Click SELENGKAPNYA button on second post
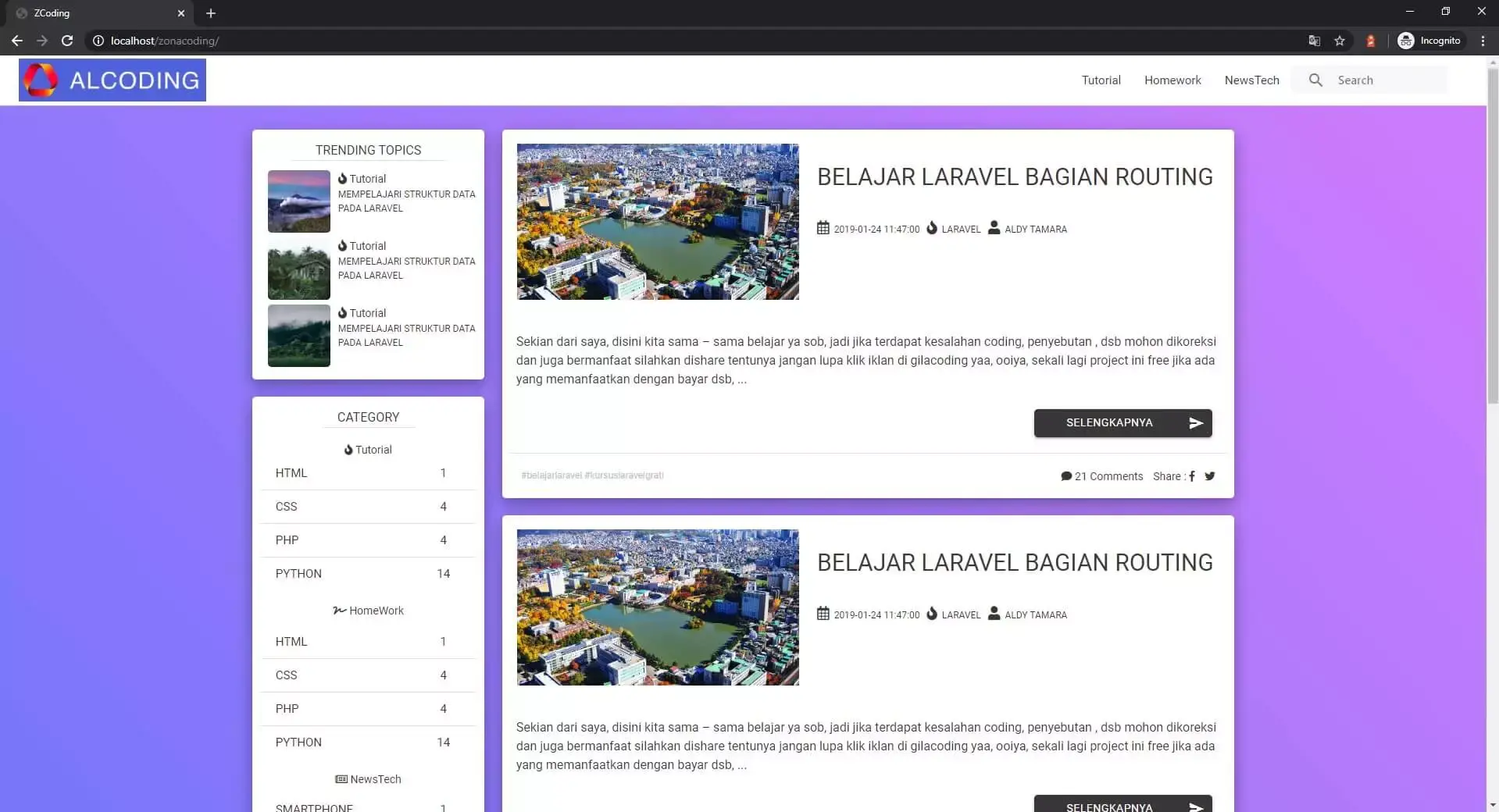This screenshot has width=1499, height=812. click(x=1122, y=804)
